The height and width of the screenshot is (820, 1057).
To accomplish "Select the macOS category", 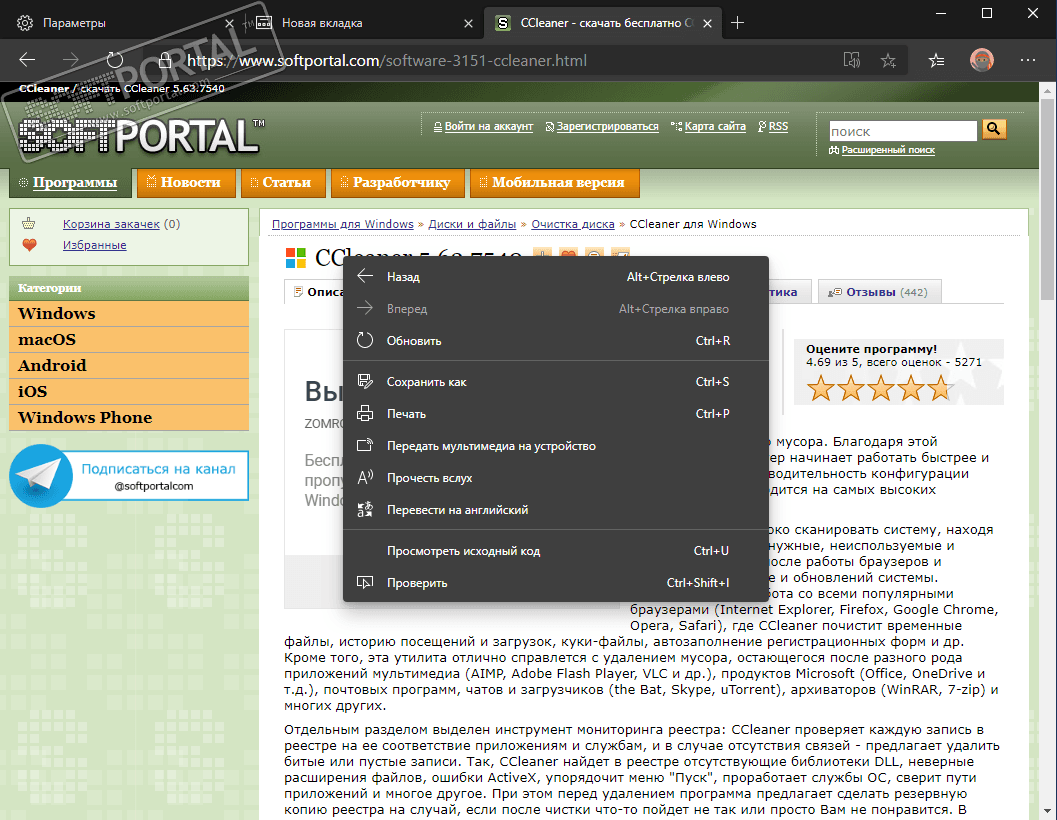I will point(129,339).
